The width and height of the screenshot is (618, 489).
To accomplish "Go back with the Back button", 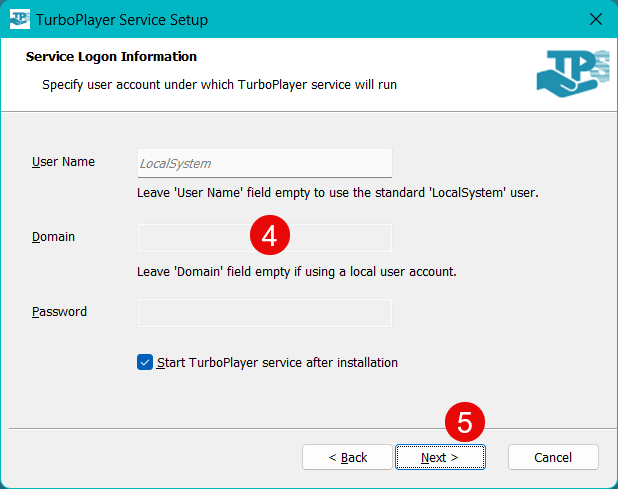I will tap(347, 457).
